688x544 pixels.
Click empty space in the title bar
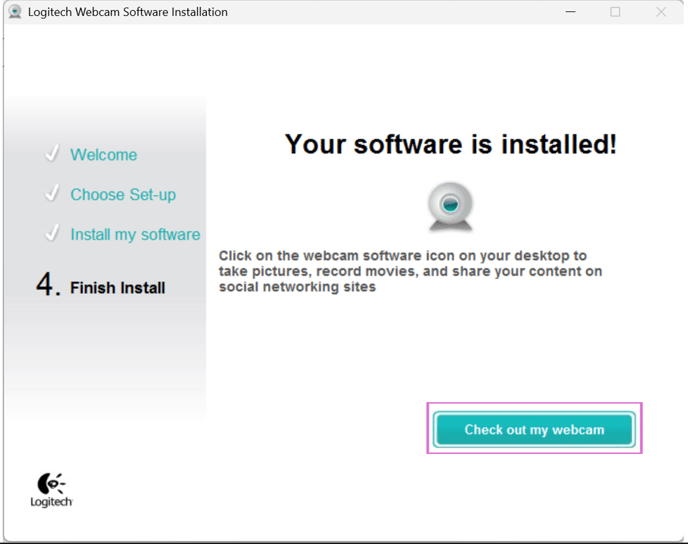[400, 12]
